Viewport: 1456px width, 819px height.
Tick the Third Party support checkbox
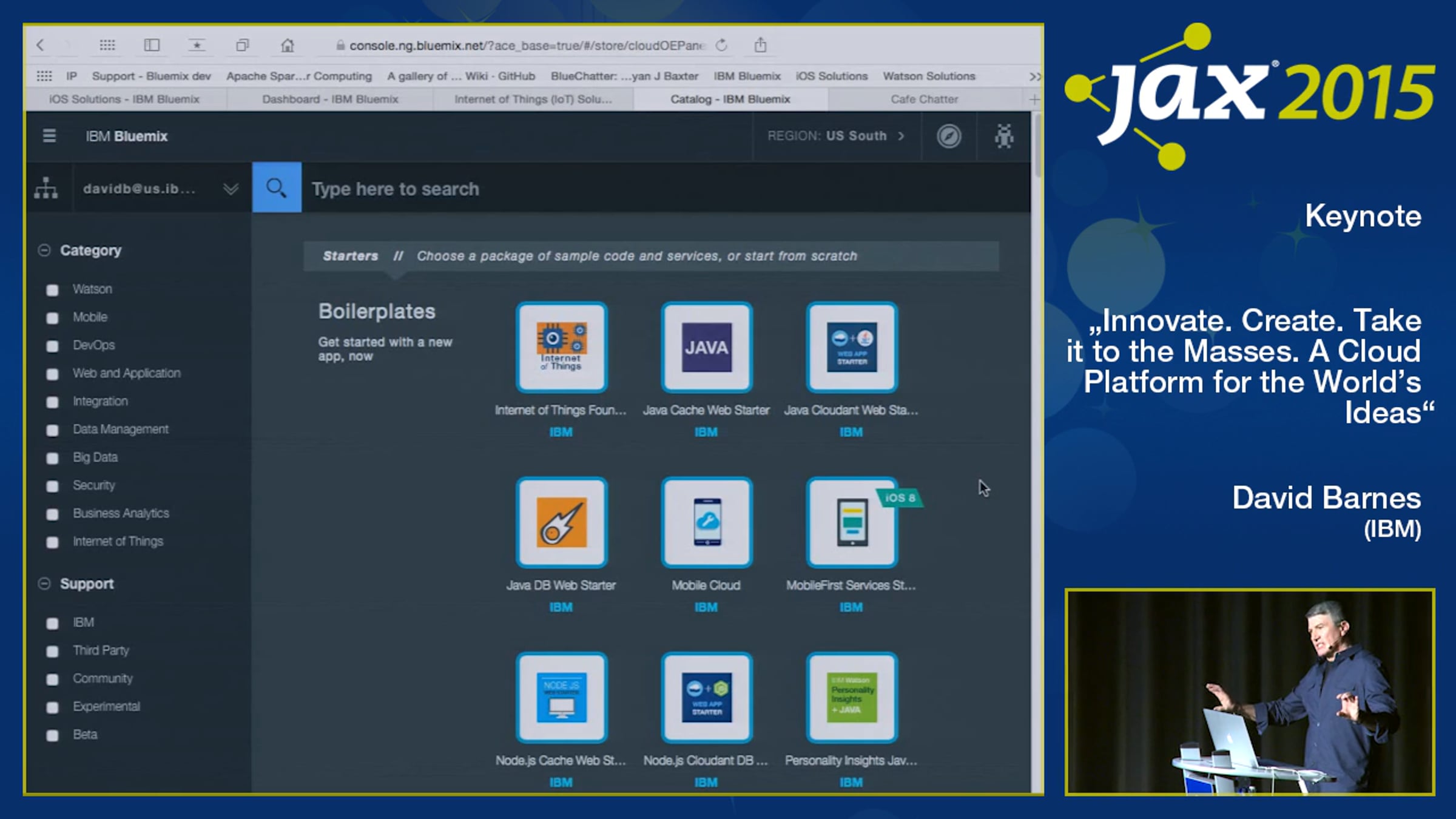52,651
